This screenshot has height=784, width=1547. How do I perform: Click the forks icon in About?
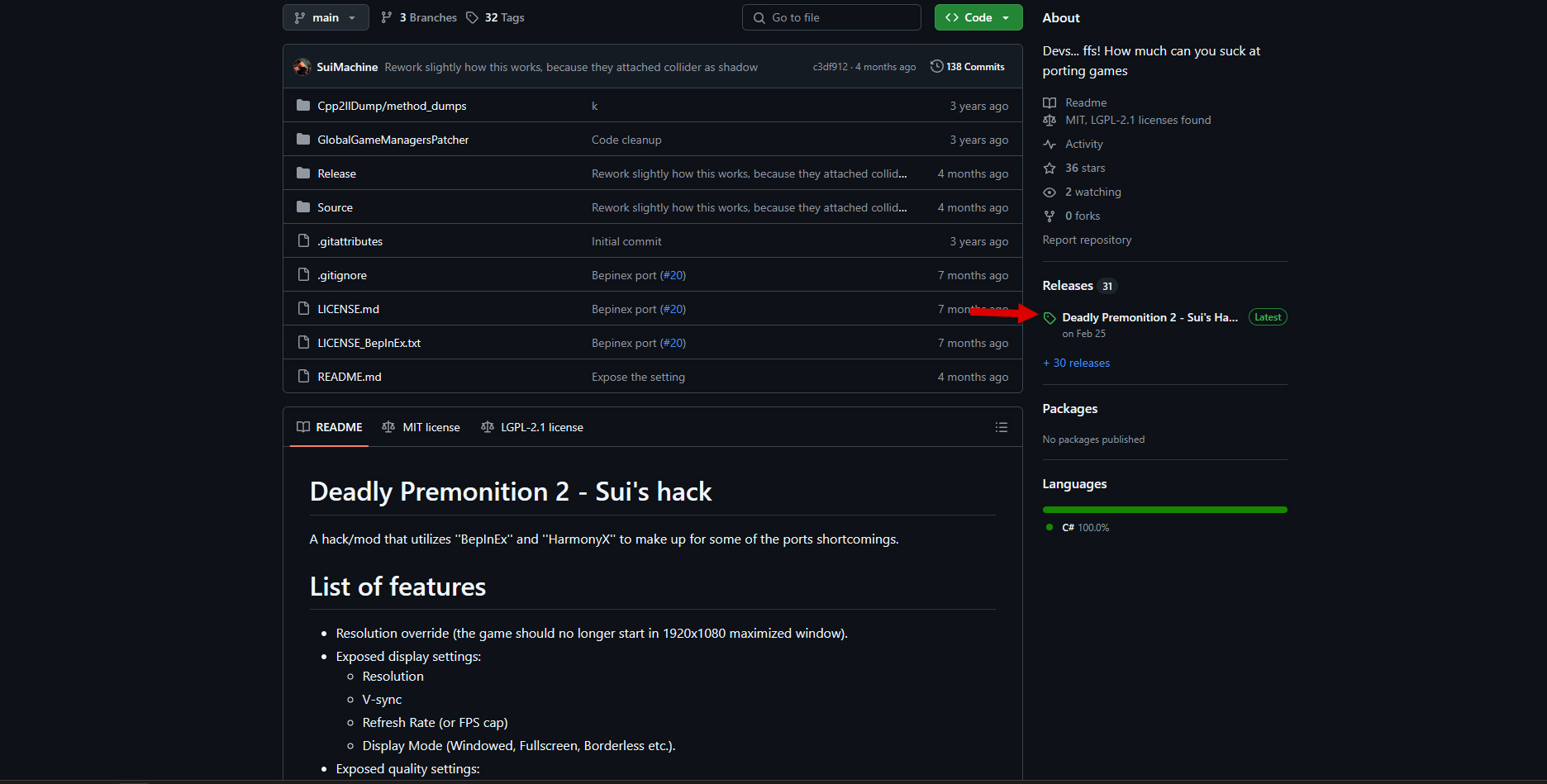pyautogui.click(x=1050, y=216)
